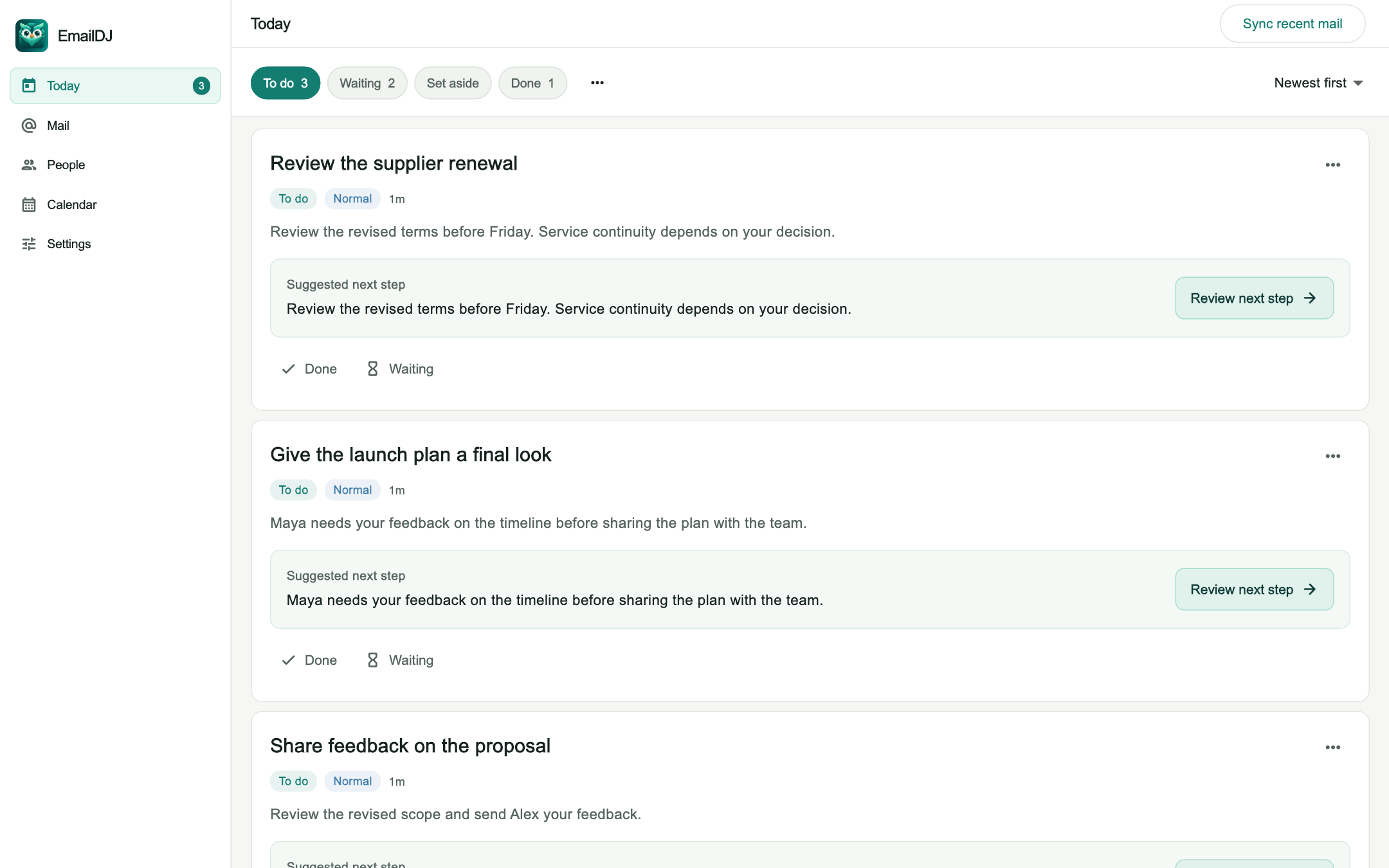Review next step for supplier renewal
1389x868 pixels.
(x=1254, y=298)
